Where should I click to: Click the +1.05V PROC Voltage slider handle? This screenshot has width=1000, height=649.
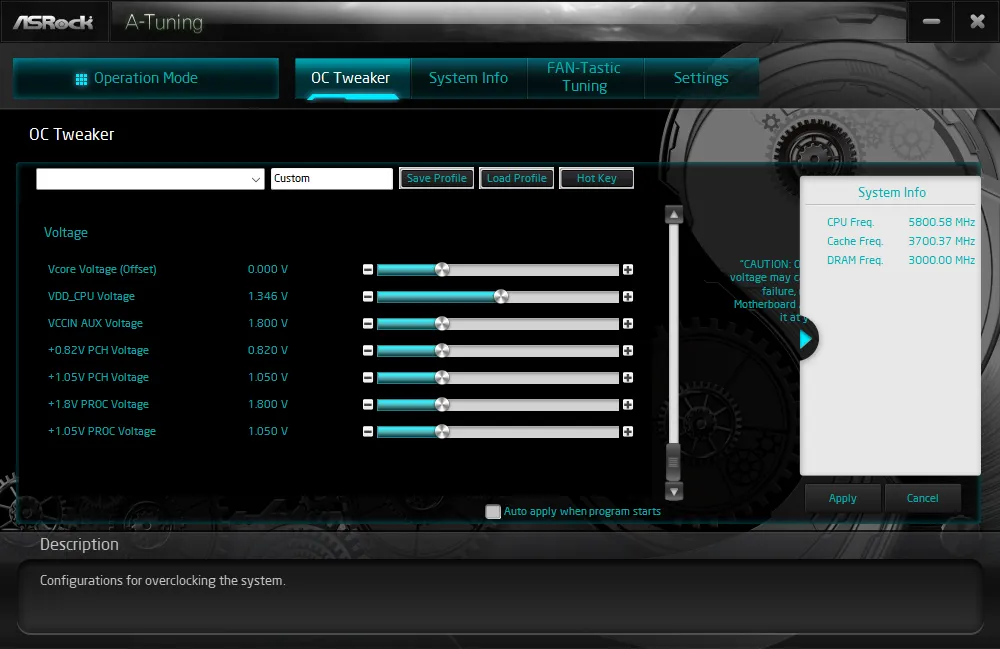[x=442, y=432]
